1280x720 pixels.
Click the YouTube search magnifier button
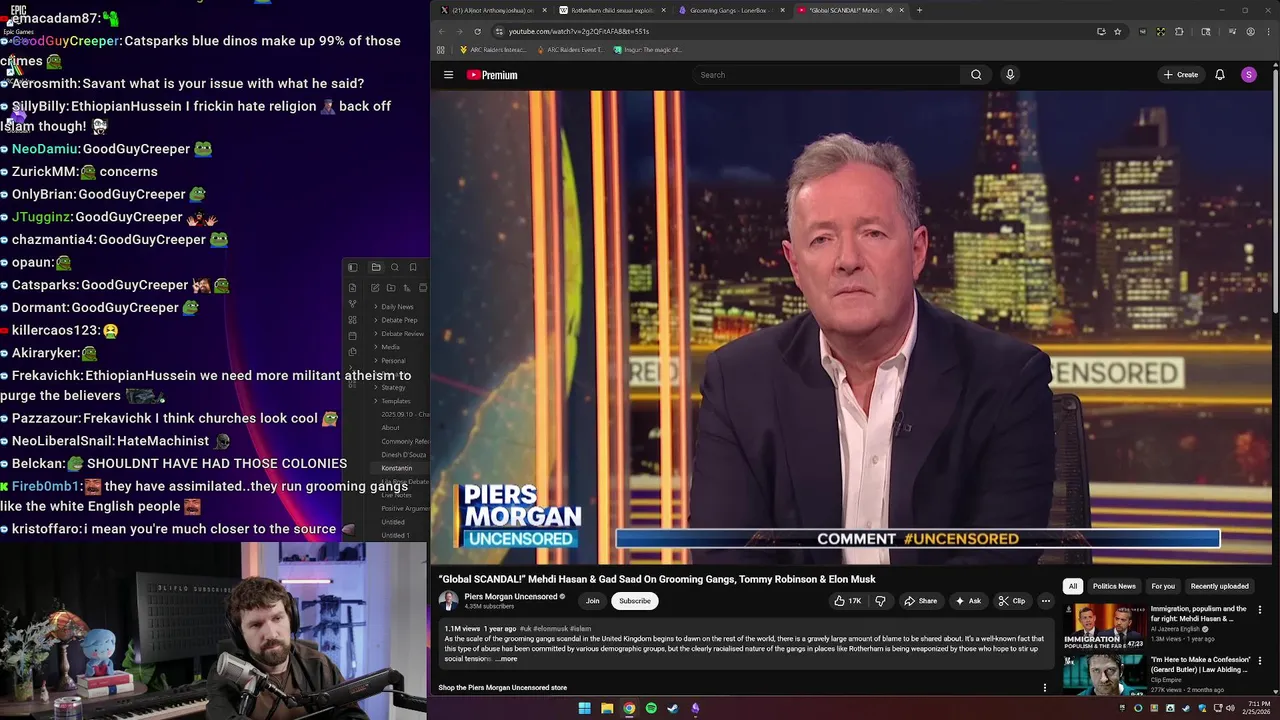point(976,75)
